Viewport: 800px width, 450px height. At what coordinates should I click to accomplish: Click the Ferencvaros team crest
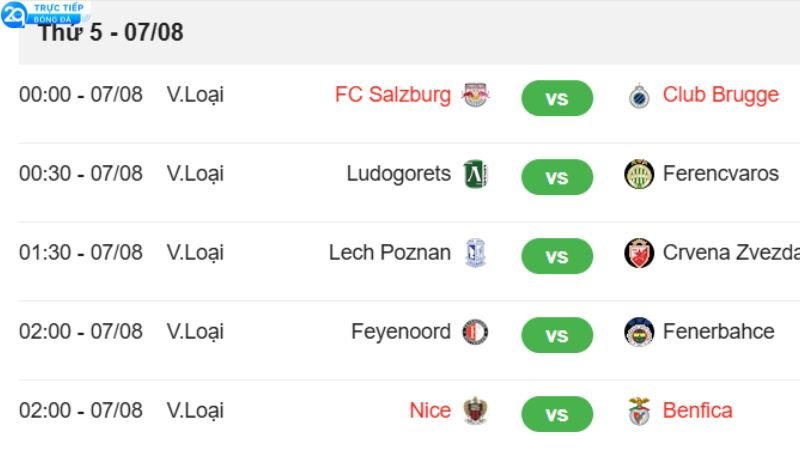click(639, 174)
